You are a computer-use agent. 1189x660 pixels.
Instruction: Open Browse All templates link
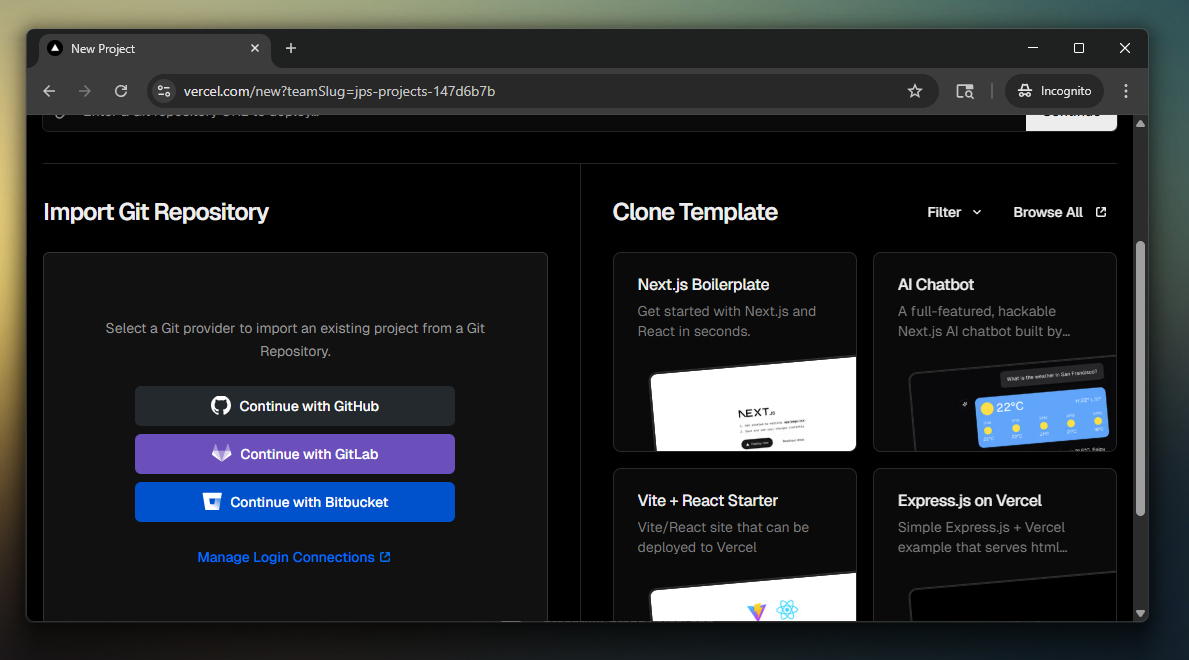tap(1059, 212)
